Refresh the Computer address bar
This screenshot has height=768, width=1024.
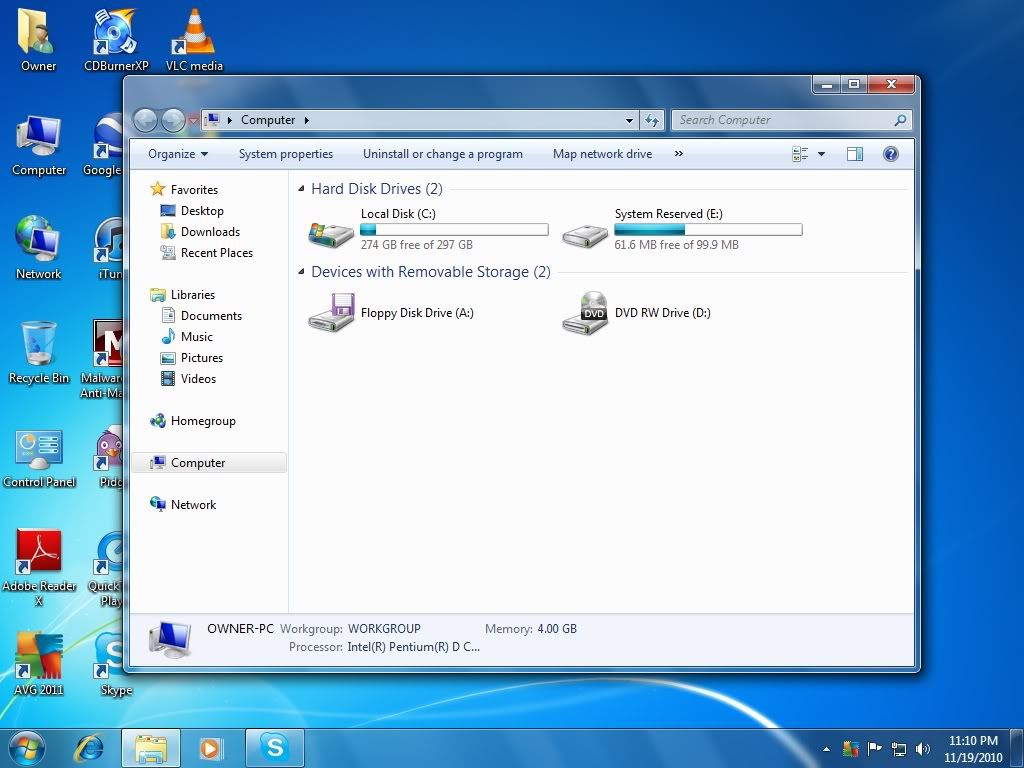pyautogui.click(x=652, y=120)
